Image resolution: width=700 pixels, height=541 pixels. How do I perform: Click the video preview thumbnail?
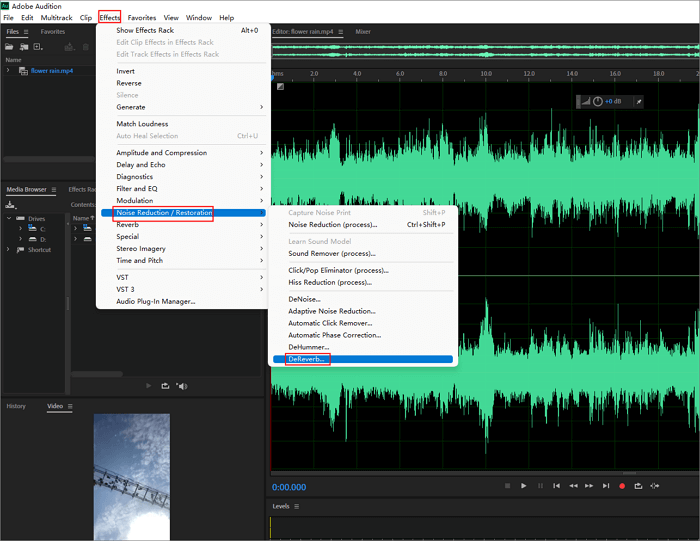(x=132, y=477)
